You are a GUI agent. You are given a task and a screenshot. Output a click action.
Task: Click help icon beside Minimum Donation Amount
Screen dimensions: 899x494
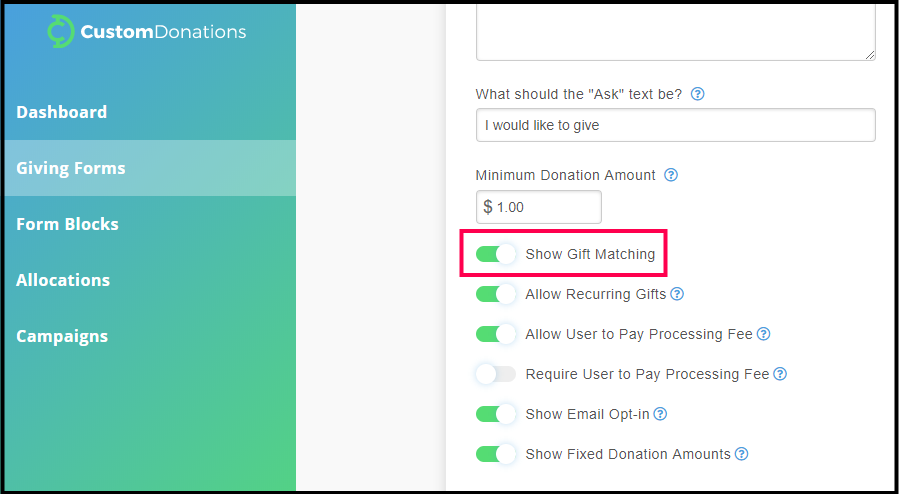671,175
